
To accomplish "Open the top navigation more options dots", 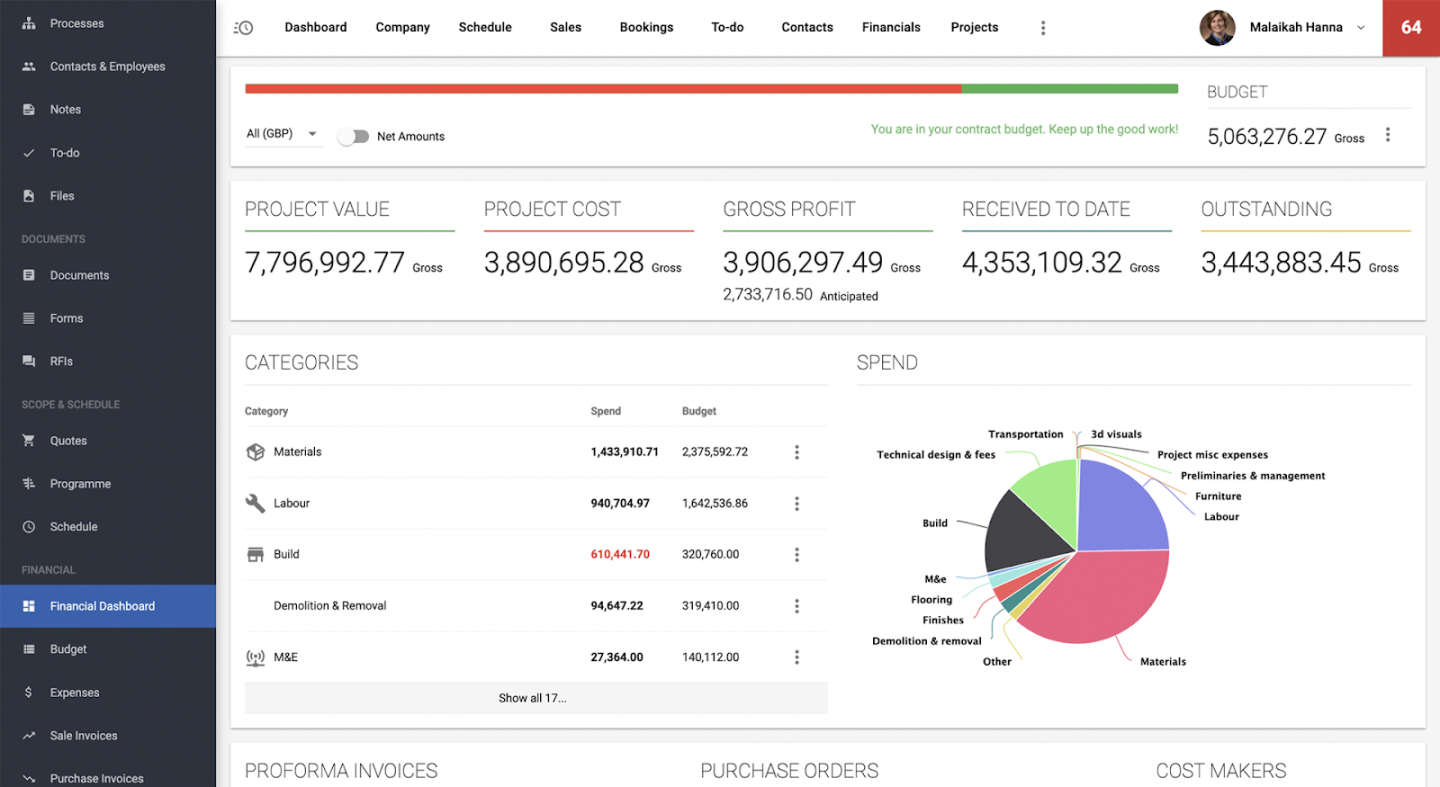I will click(x=1043, y=28).
